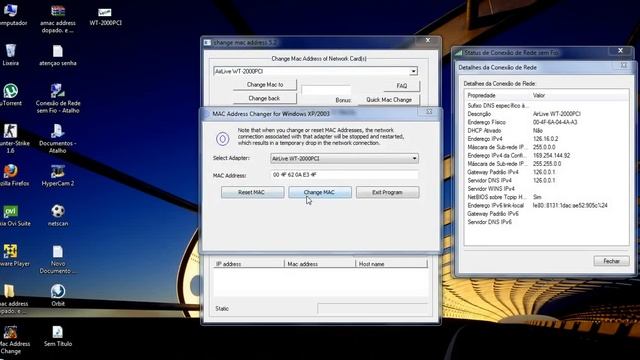Open the WT-2000PCI desktop shortcut
The image size is (640, 360).
point(105,16)
